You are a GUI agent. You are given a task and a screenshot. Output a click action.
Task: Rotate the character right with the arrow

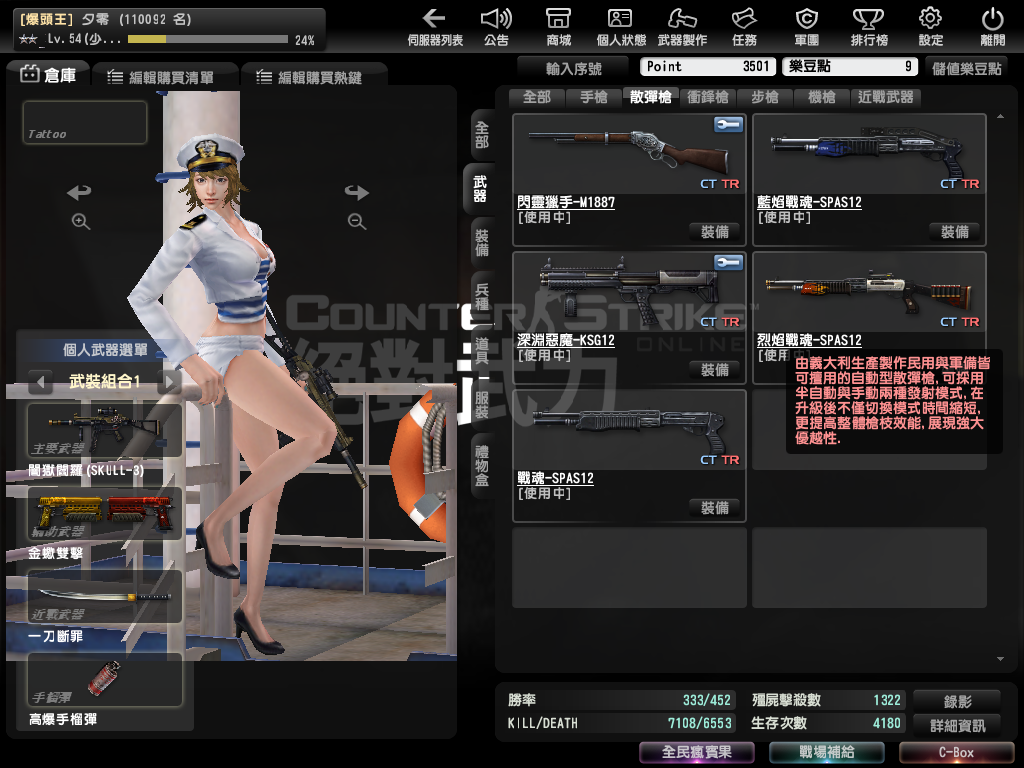[x=357, y=192]
